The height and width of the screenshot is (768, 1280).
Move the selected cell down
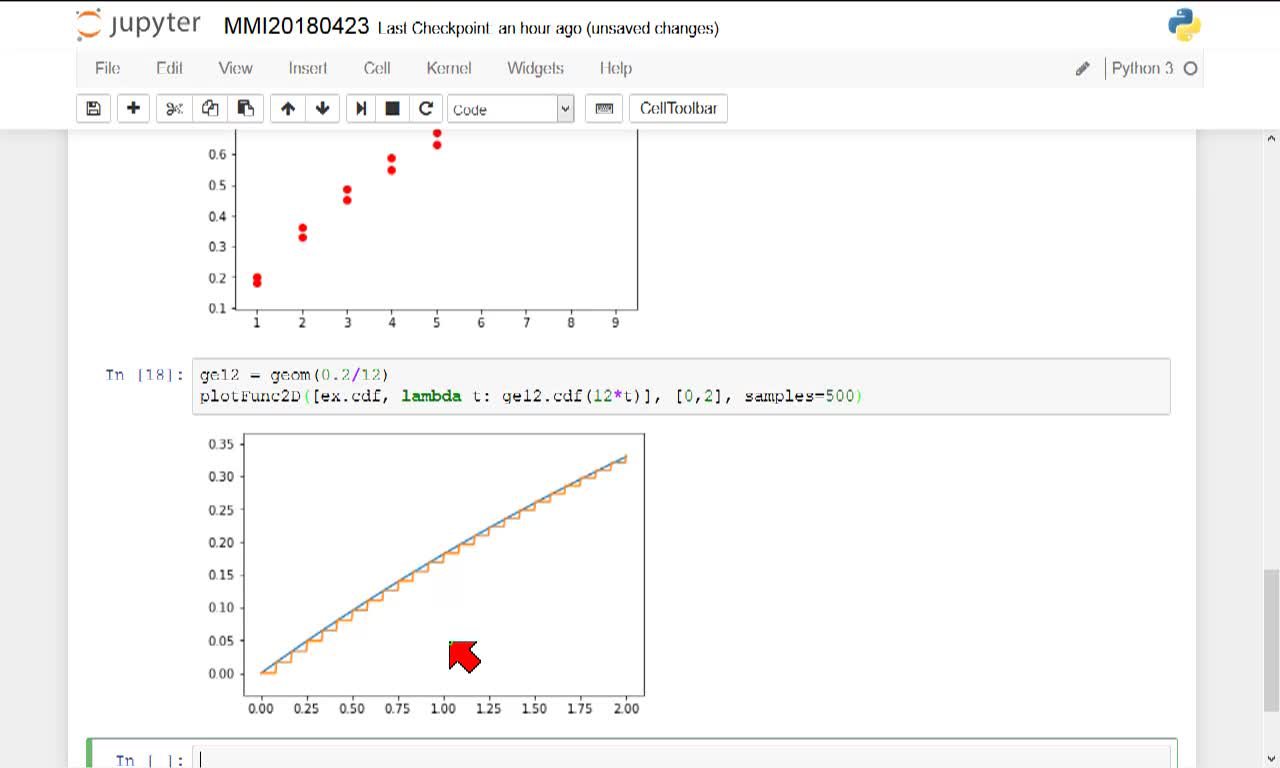(x=322, y=108)
